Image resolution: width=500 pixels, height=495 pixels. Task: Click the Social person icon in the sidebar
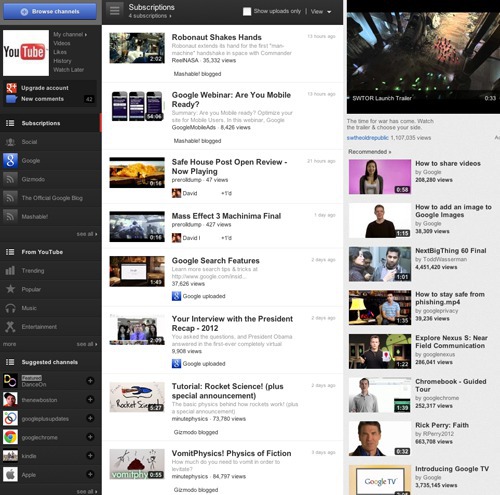[10, 142]
